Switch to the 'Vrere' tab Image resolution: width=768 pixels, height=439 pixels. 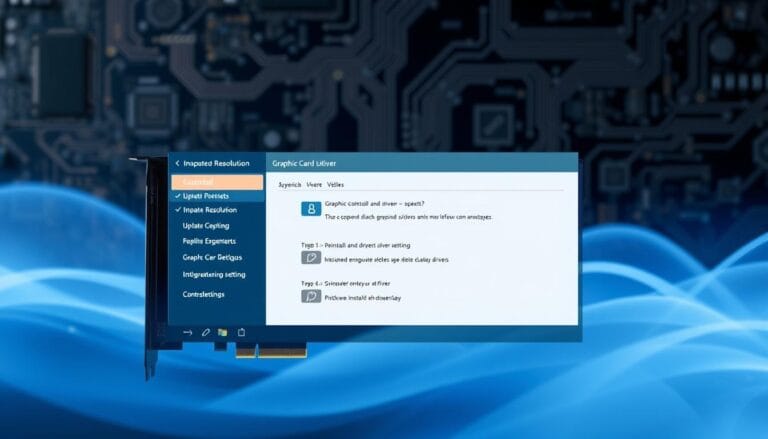pyautogui.click(x=314, y=185)
